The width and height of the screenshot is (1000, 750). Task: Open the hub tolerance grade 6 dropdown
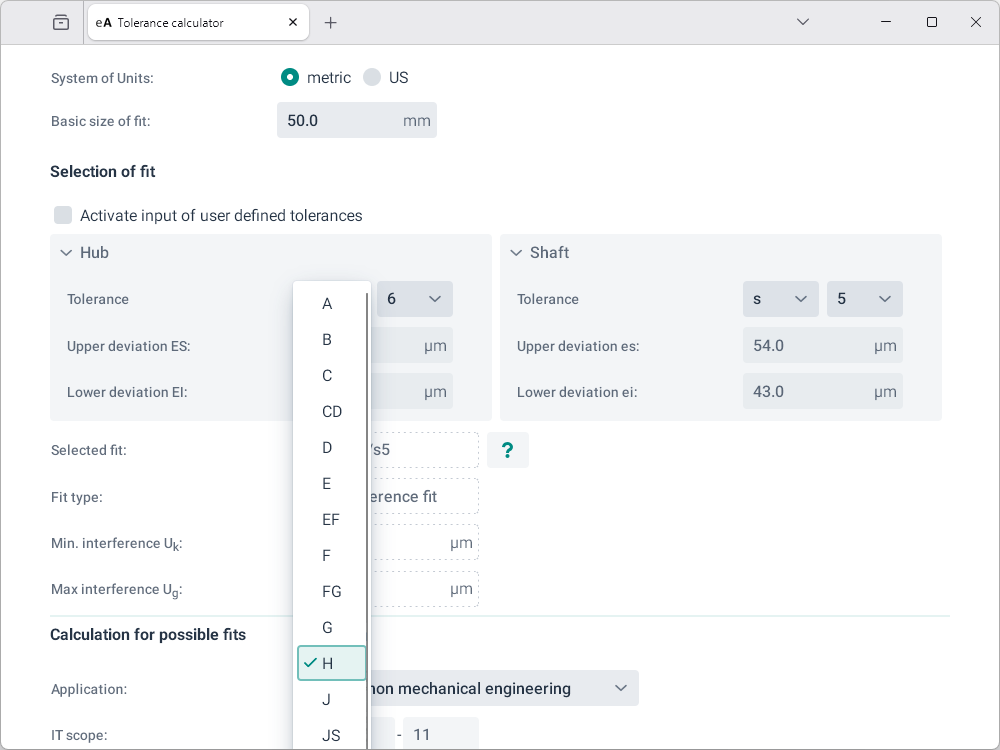coord(414,299)
